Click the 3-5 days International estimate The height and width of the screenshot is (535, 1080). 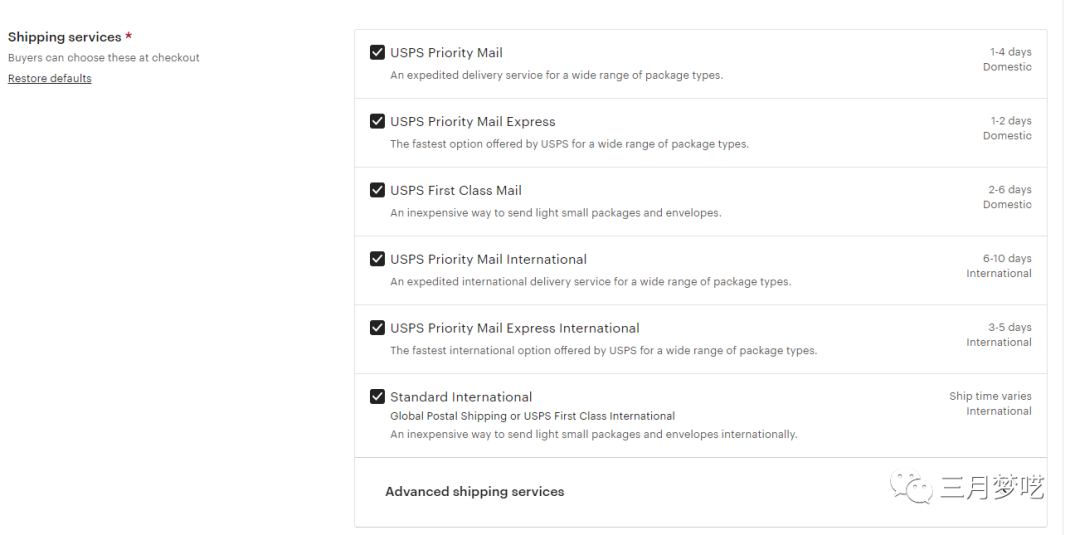pos(1010,328)
